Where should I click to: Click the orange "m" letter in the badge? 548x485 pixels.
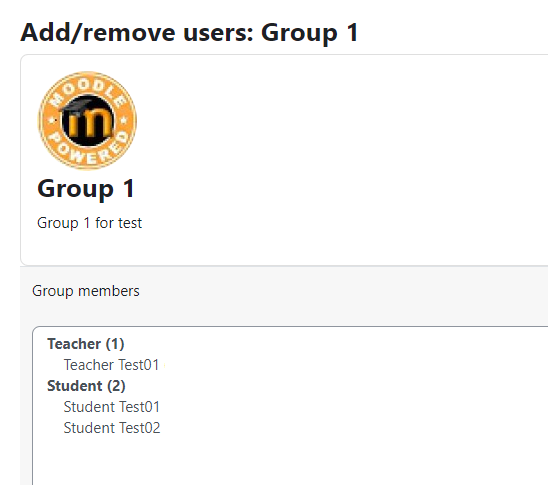tap(91, 123)
